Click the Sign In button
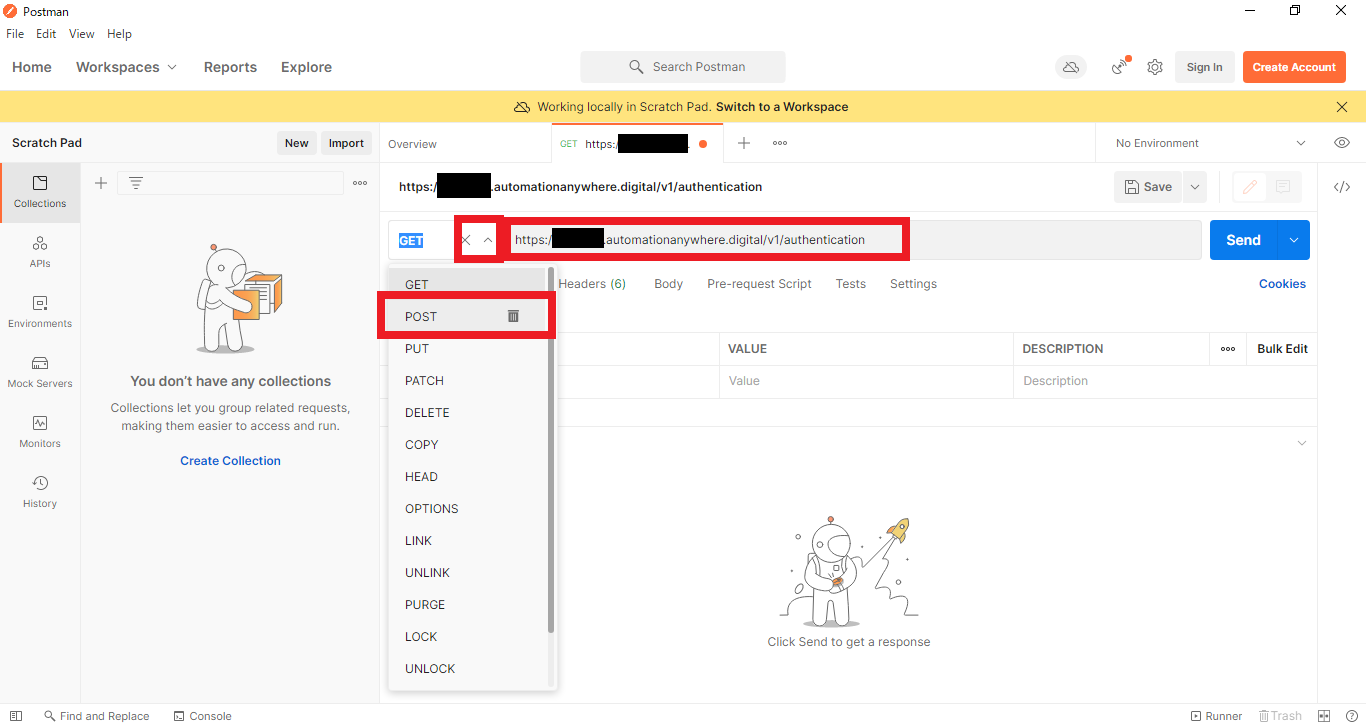 click(x=1204, y=67)
